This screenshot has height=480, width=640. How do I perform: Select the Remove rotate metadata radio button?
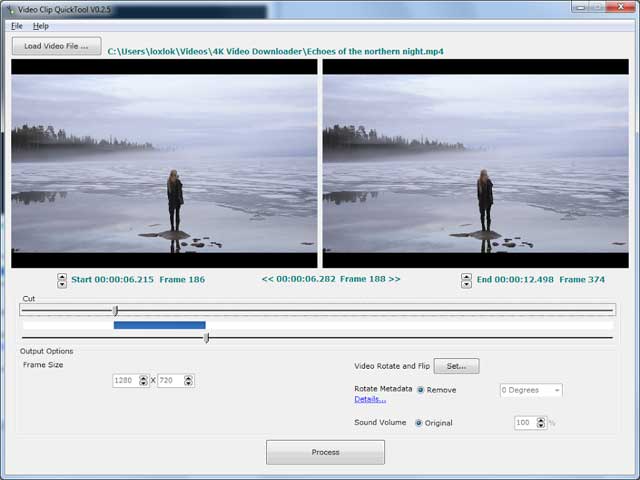tap(420, 390)
